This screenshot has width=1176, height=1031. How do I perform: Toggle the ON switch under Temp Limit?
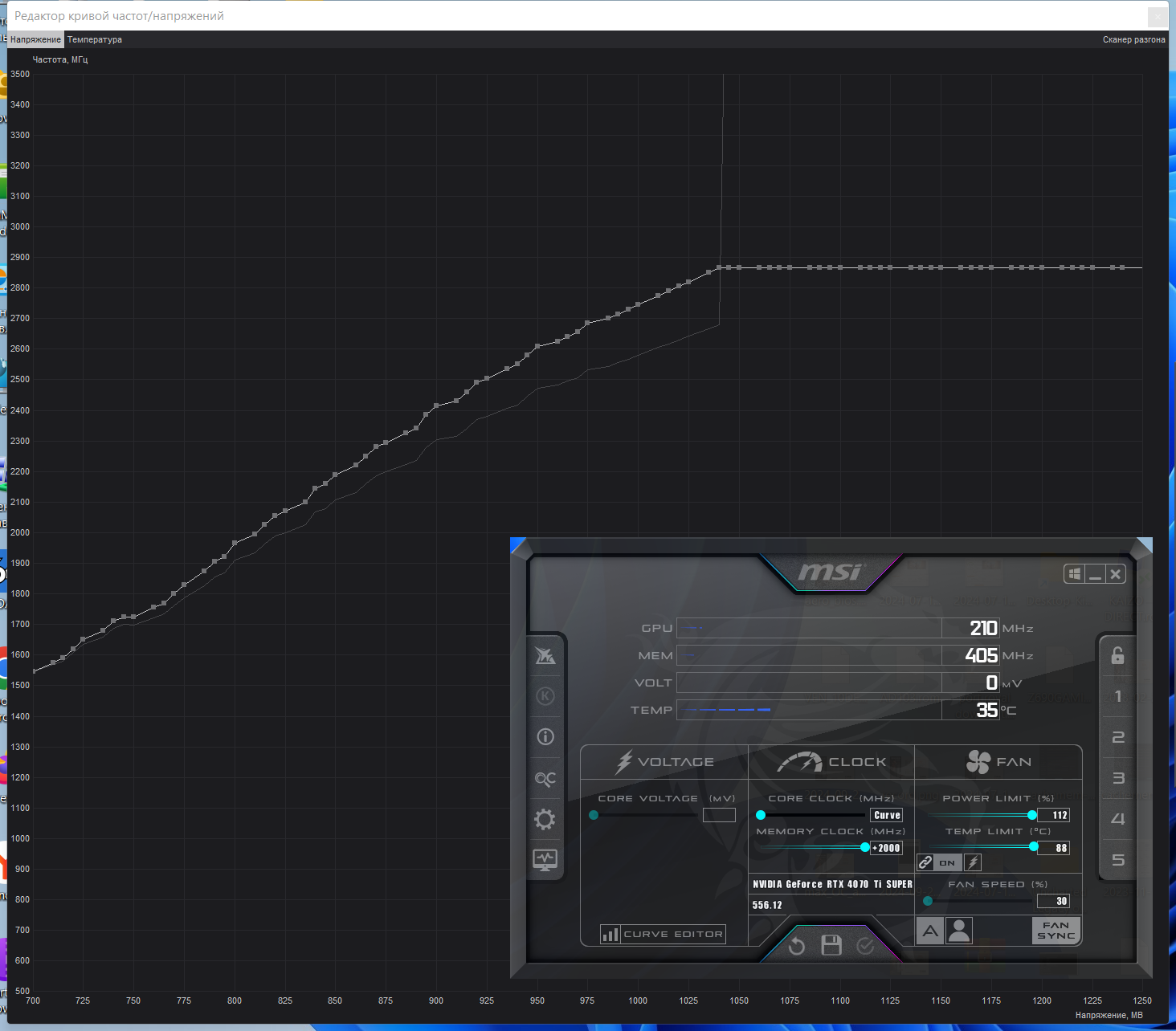[948, 862]
